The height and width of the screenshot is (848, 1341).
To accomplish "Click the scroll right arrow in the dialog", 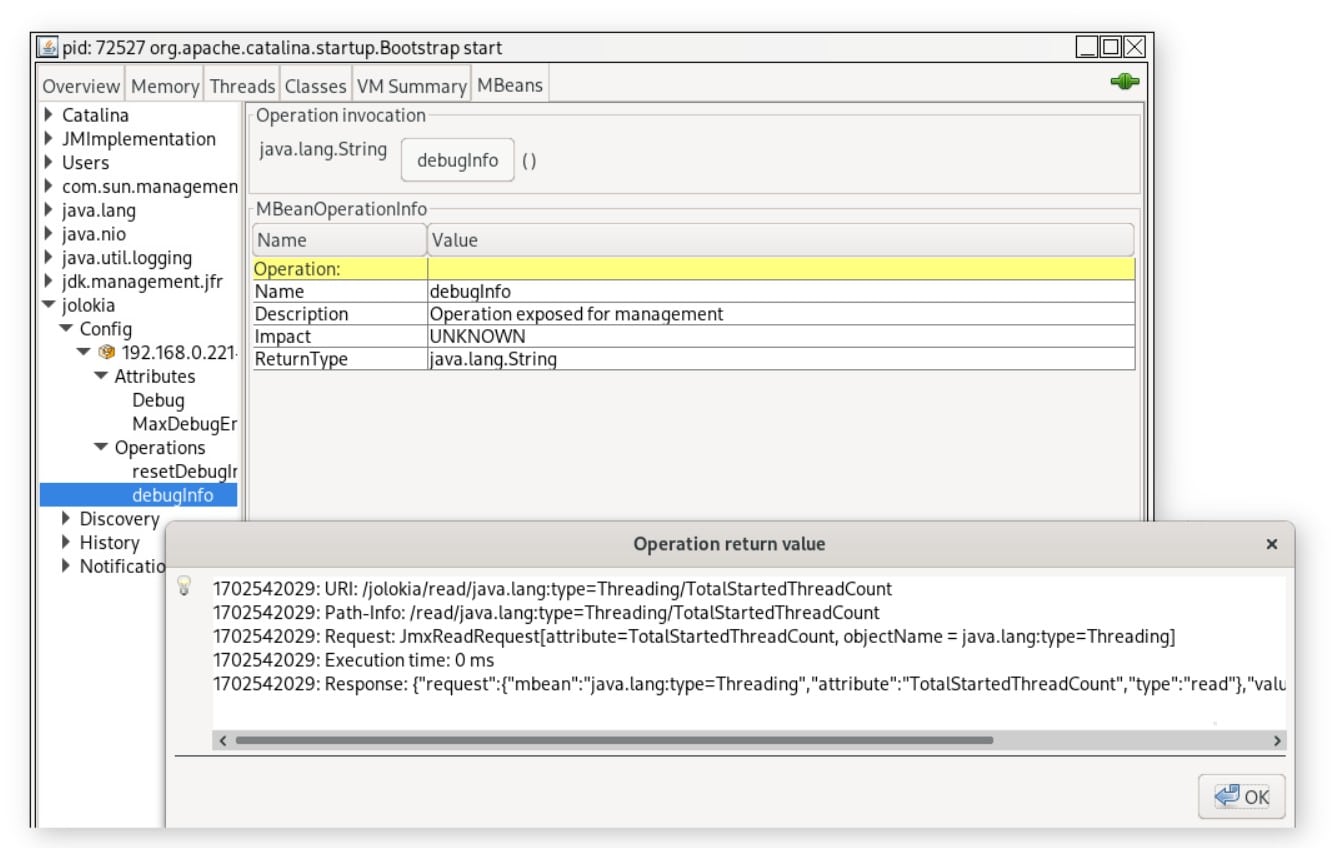I will coord(1277,741).
